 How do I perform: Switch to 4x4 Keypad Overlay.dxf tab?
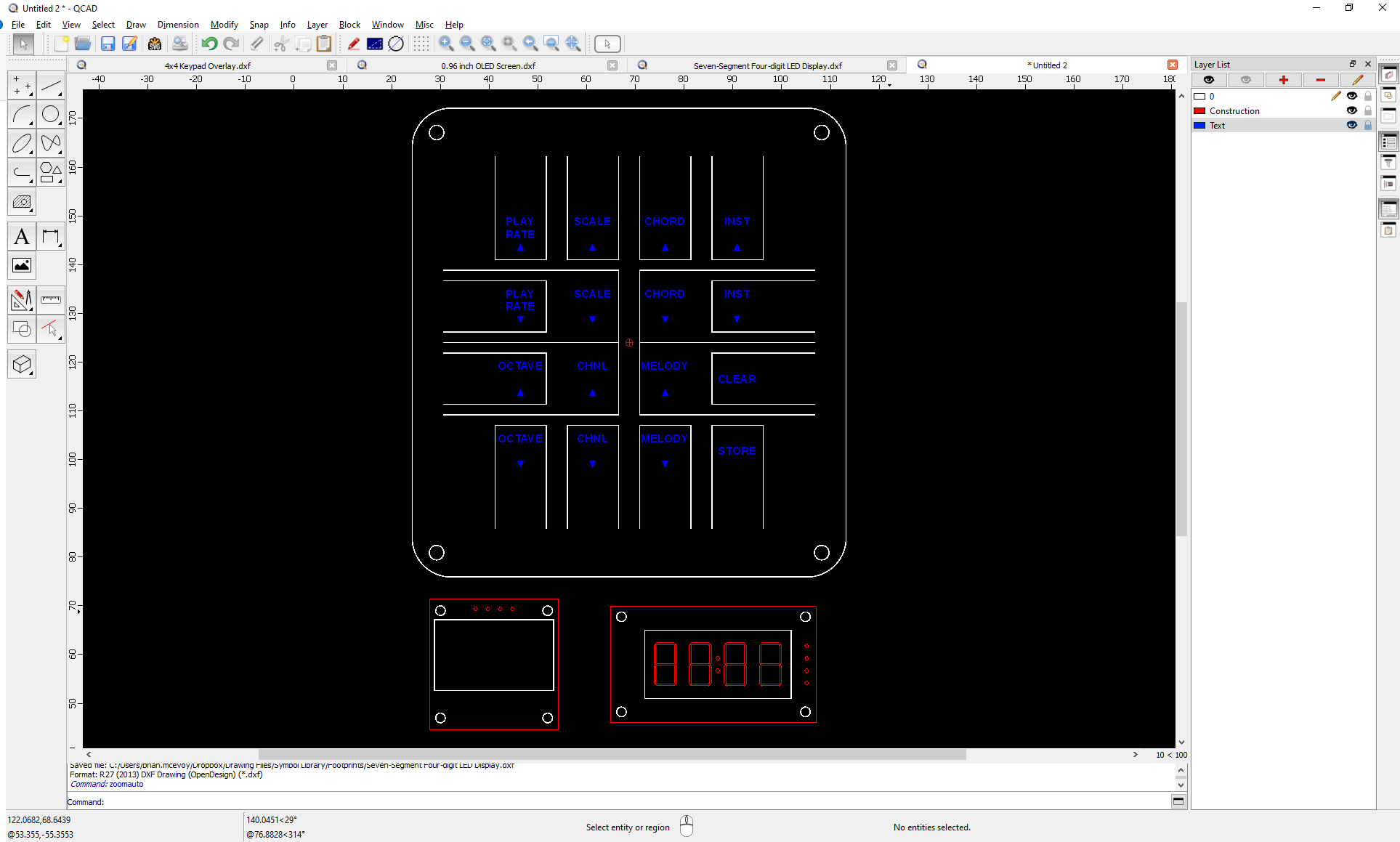coord(207,65)
